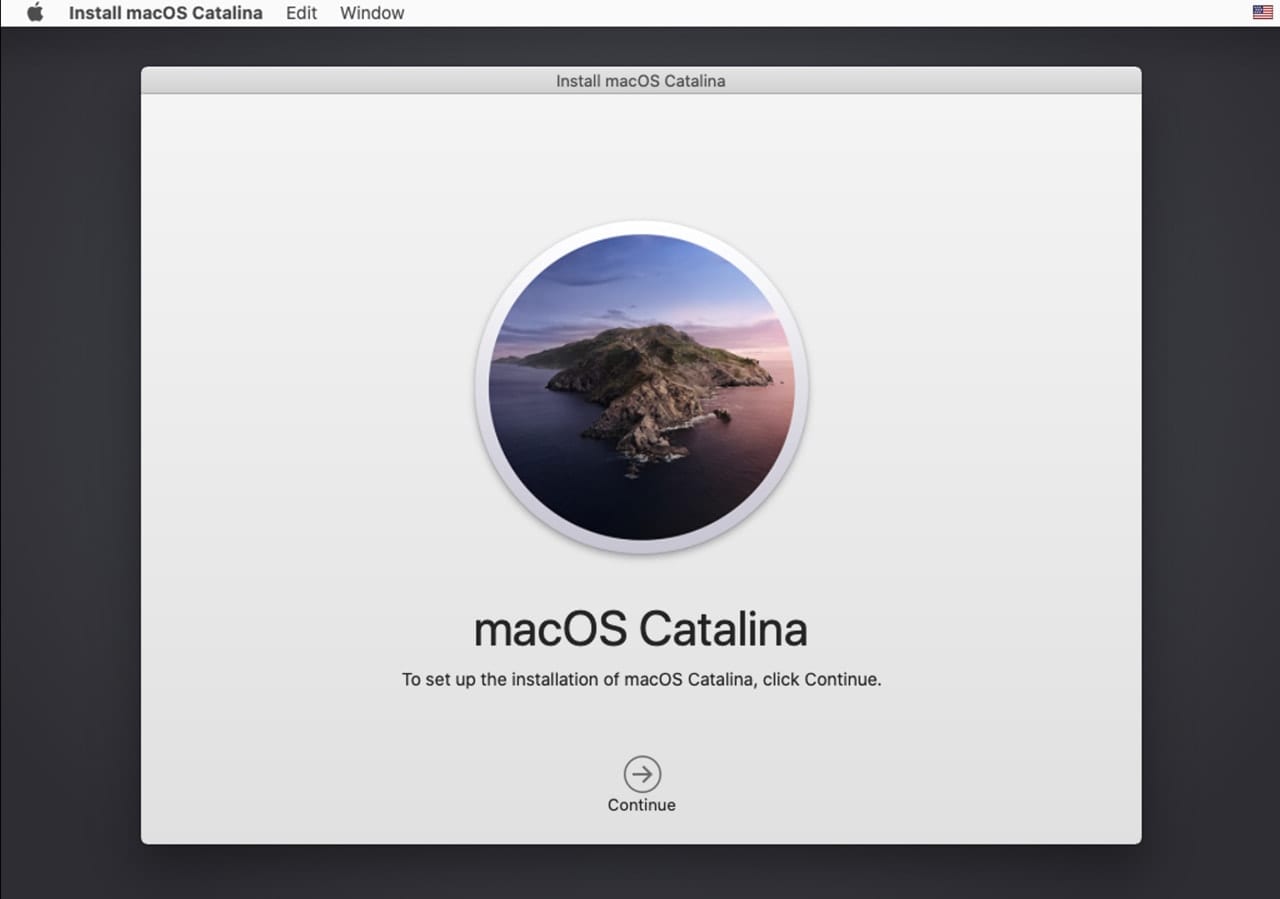Click the dark desktop right of the window
The width and height of the screenshot is (1280, 899).
1210,450
